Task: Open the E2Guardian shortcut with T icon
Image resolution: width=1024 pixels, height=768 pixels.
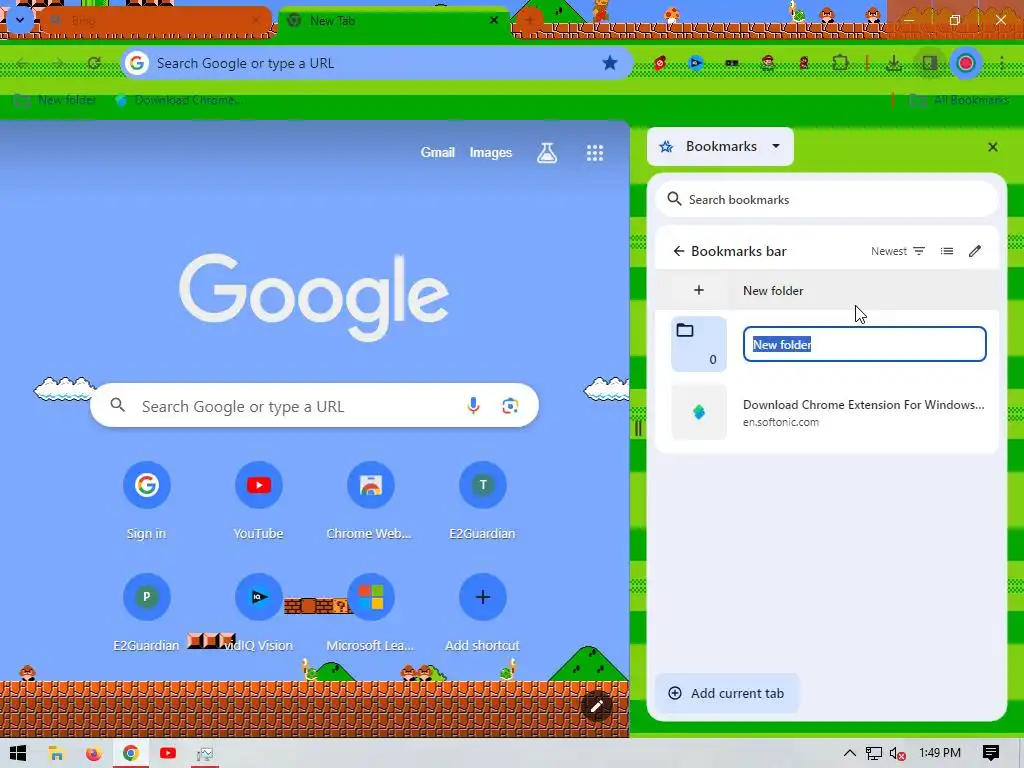Action: point(483,500)
